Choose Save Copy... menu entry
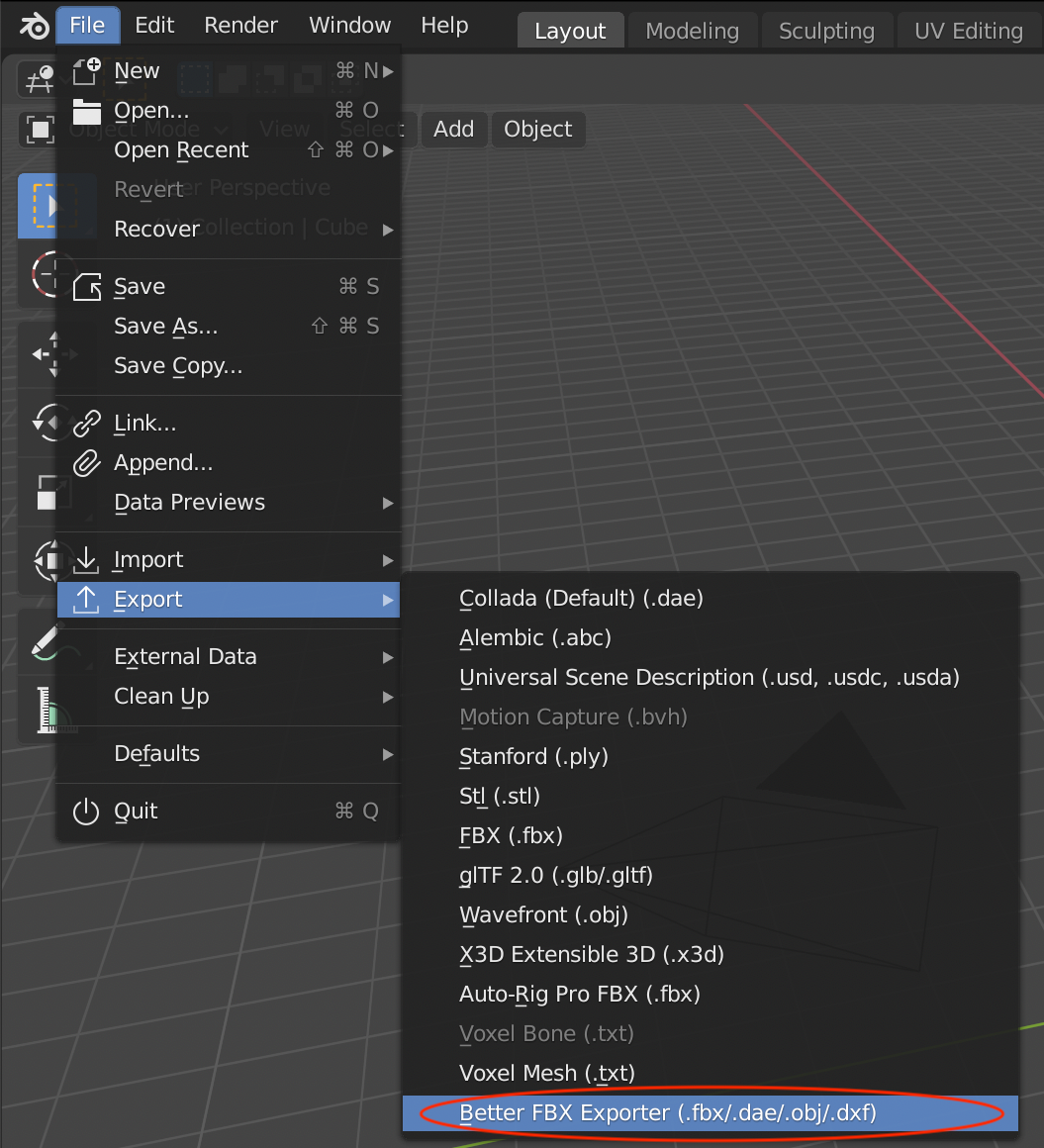The image size is (1044, 1148). 230,365
